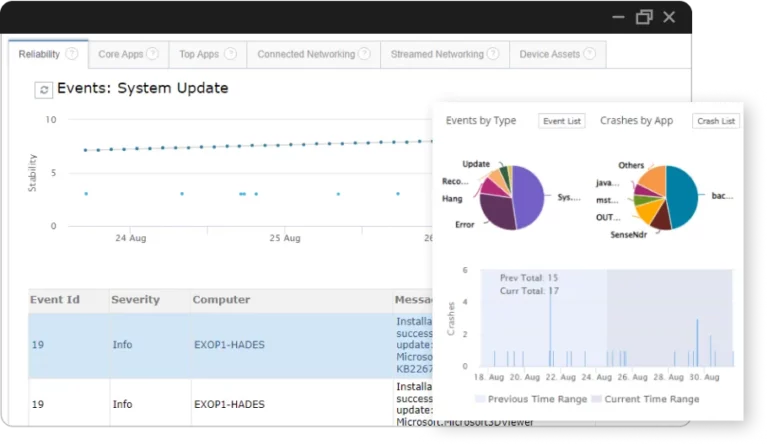The image size is (768, 445).
Task: Click the pink Hang slice in Events pie
Action: point(492,188)
